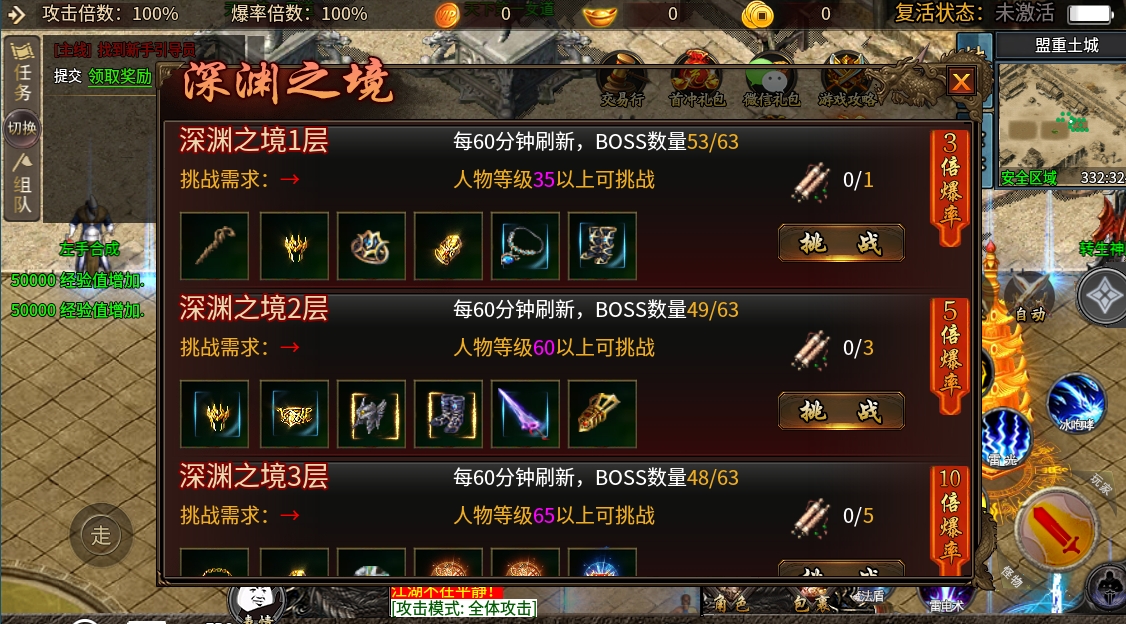Screen dimensions: 1126x624
Task: Open the 交易行 auction house icon
Action: coord(622,80)
